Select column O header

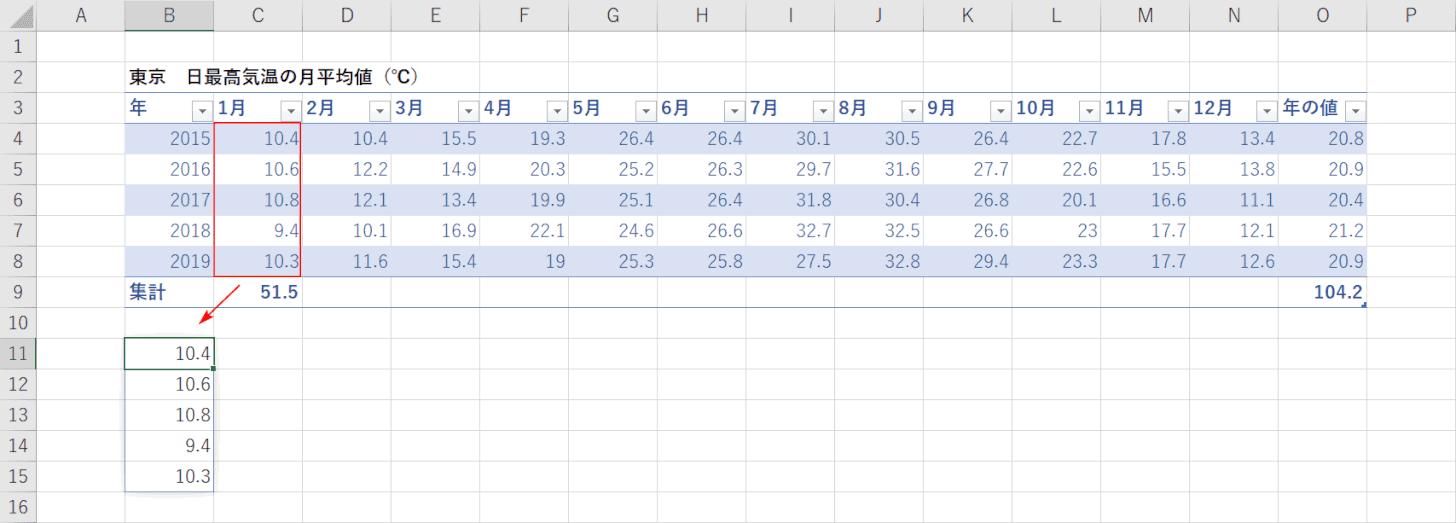(x=1322, y=15)
